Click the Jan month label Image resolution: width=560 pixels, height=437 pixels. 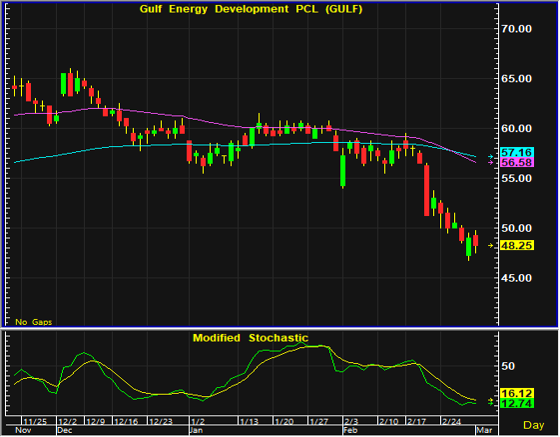click(x=196, y=430)
